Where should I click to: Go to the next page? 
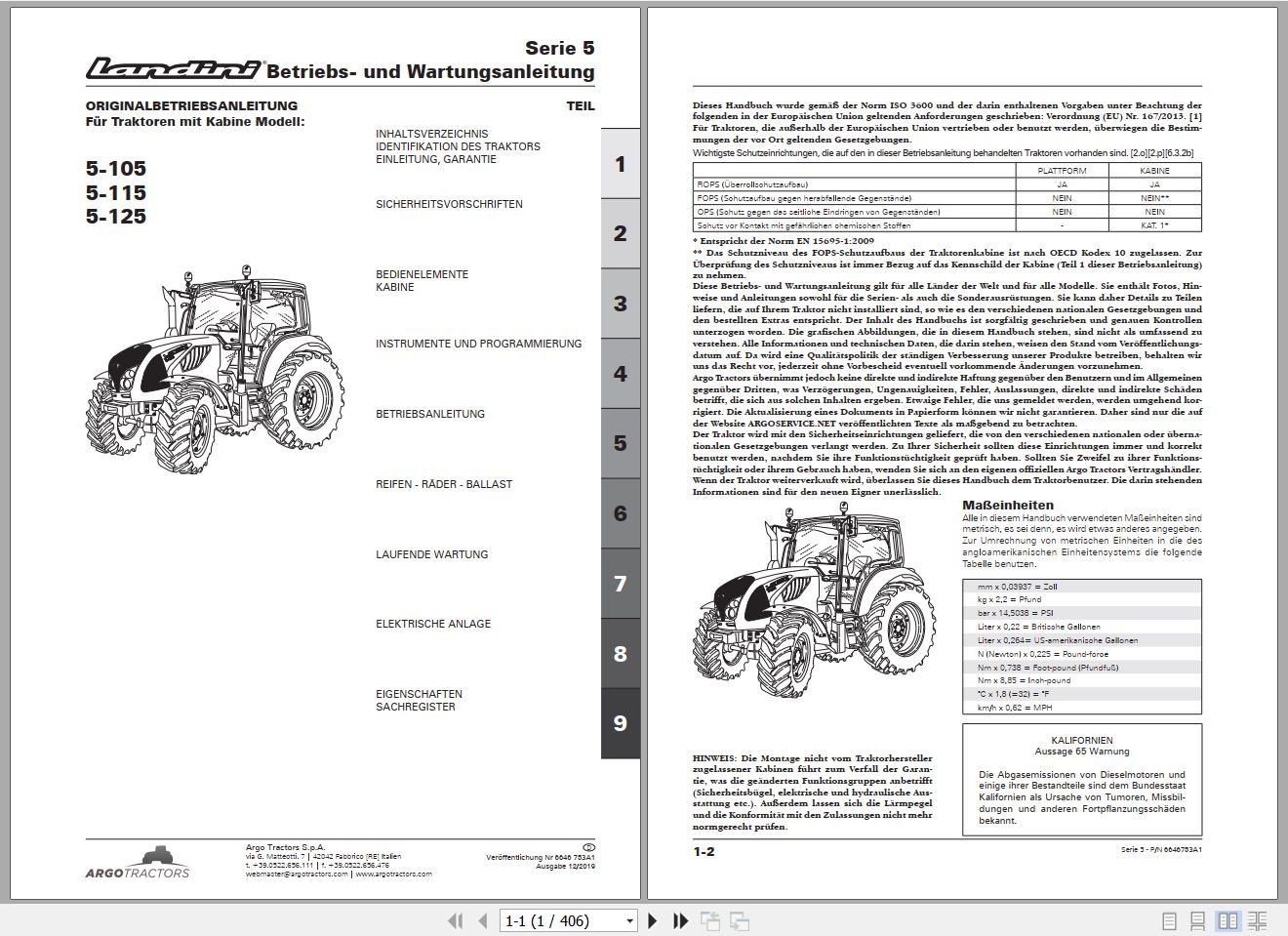coord(654,920)
